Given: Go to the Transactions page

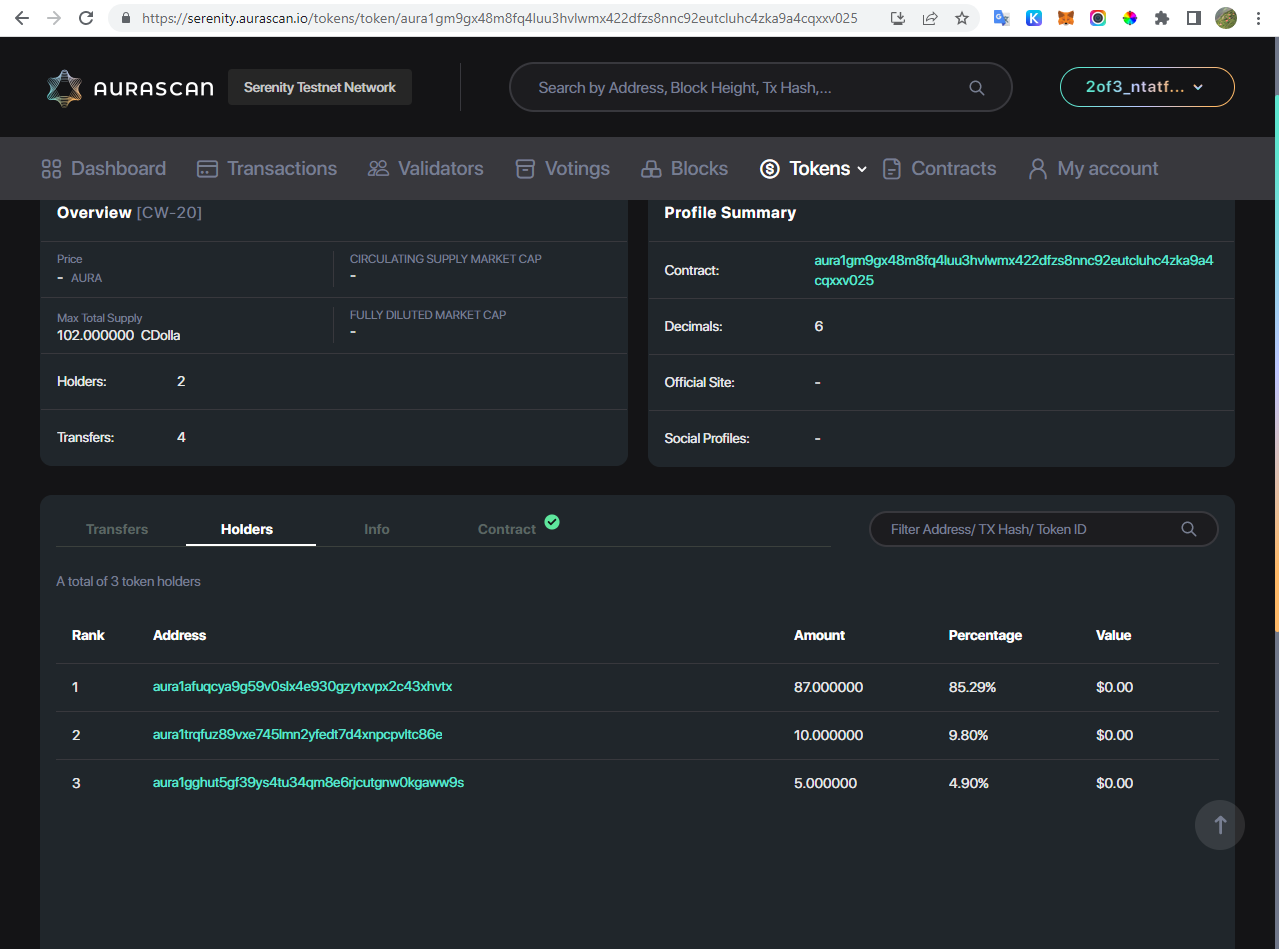Looking at the screenshot, I should [x=267, y=168].
